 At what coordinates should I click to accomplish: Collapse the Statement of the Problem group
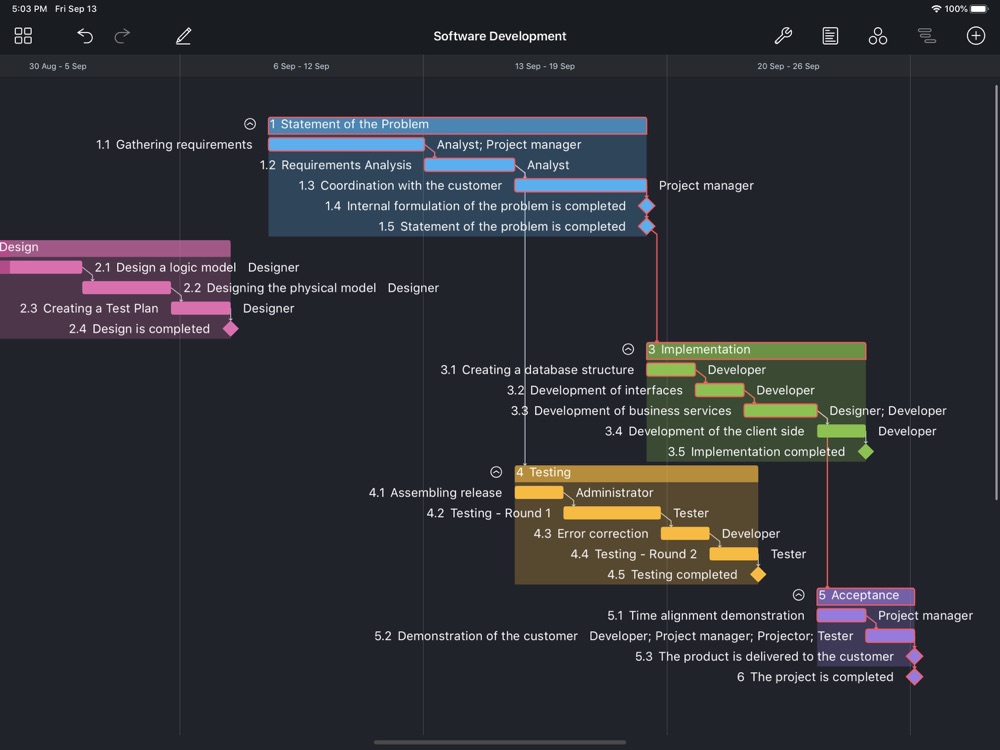coord(250,124)
